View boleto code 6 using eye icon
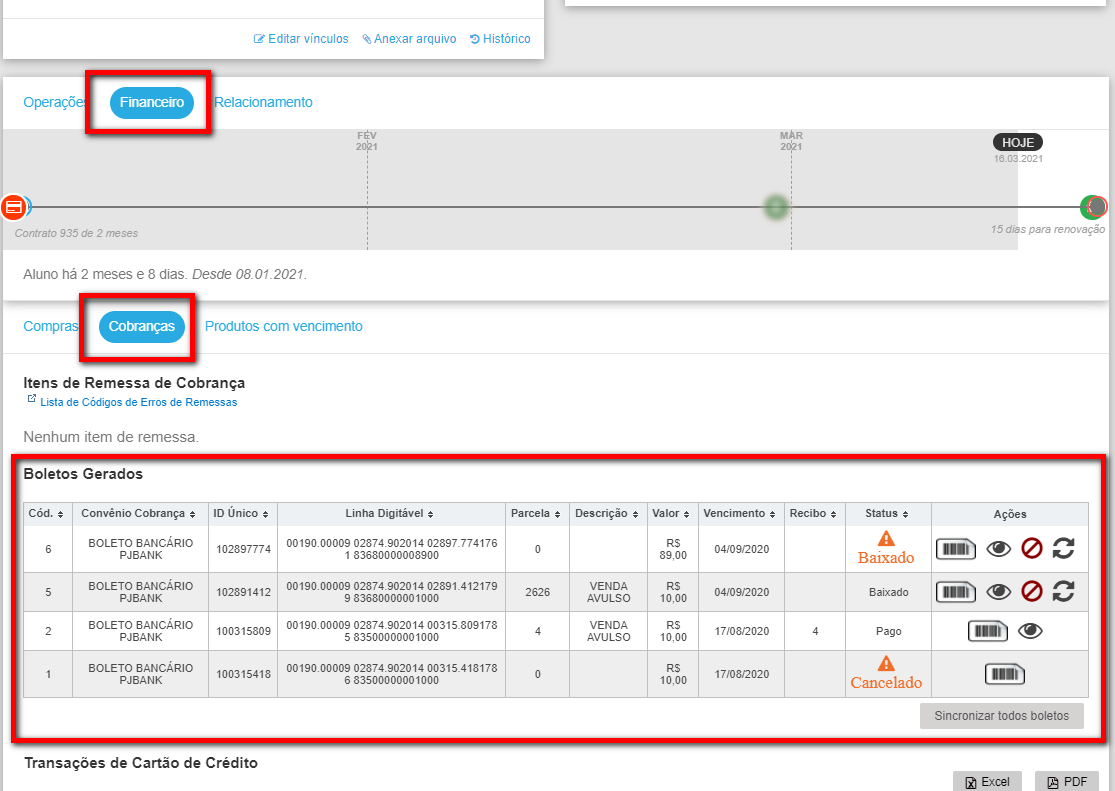Screen dimensions: 1115x791 (x=998, y=548)
